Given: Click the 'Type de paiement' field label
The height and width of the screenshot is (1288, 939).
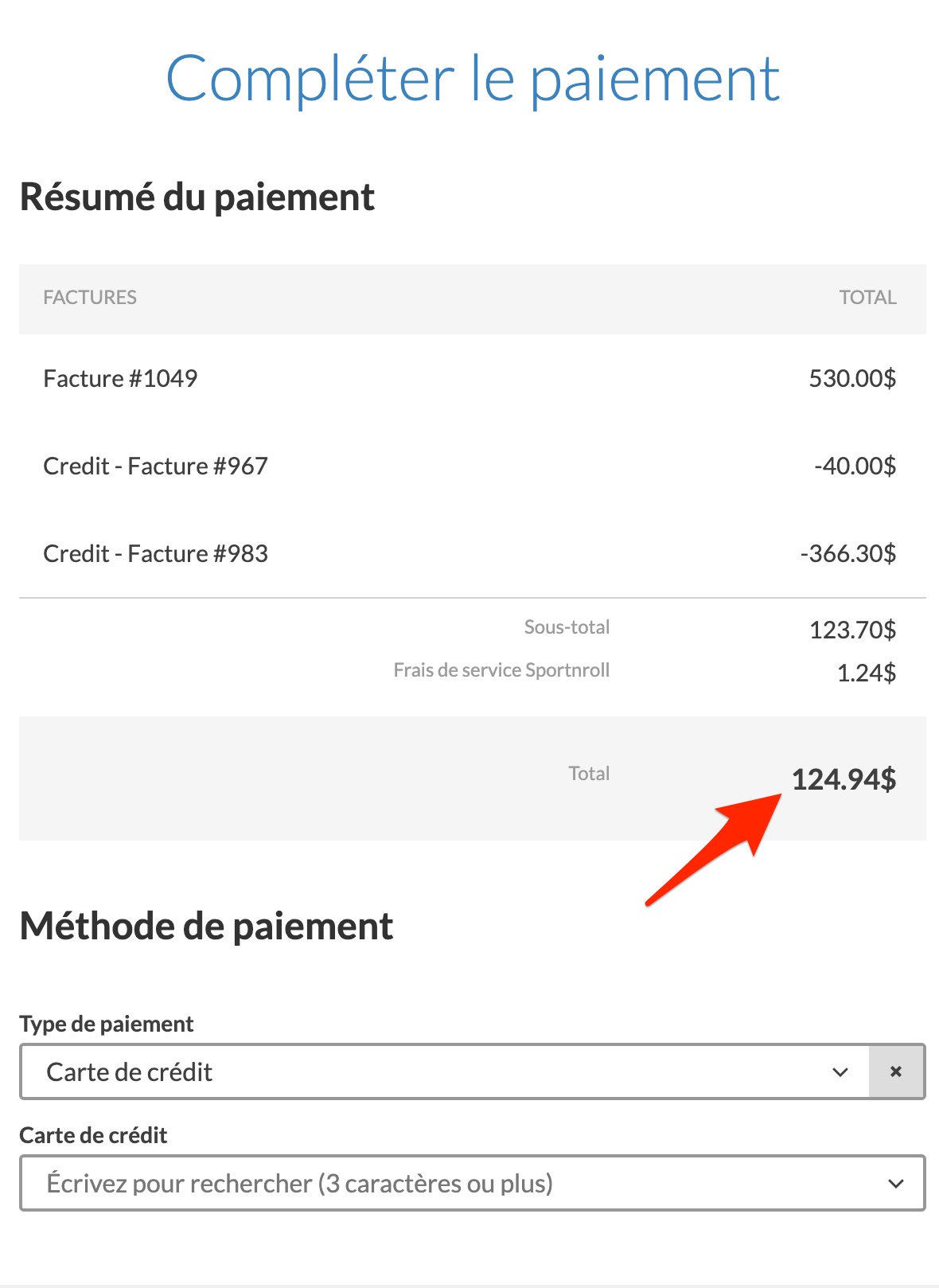Looking at the screenshot, I should point(107,1024).
